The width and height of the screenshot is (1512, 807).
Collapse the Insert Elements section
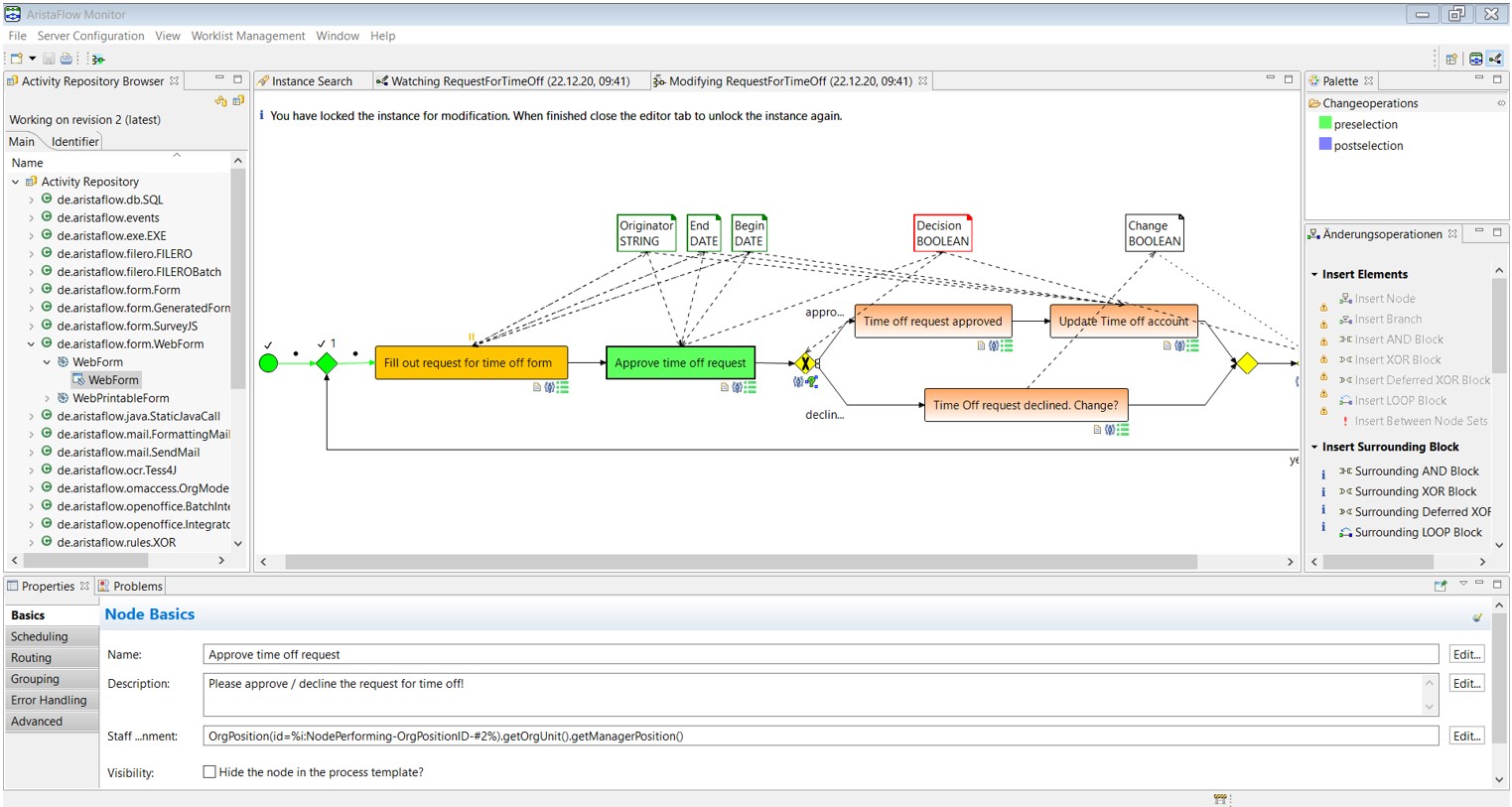pyautogui.click(x=1314, y=275)
